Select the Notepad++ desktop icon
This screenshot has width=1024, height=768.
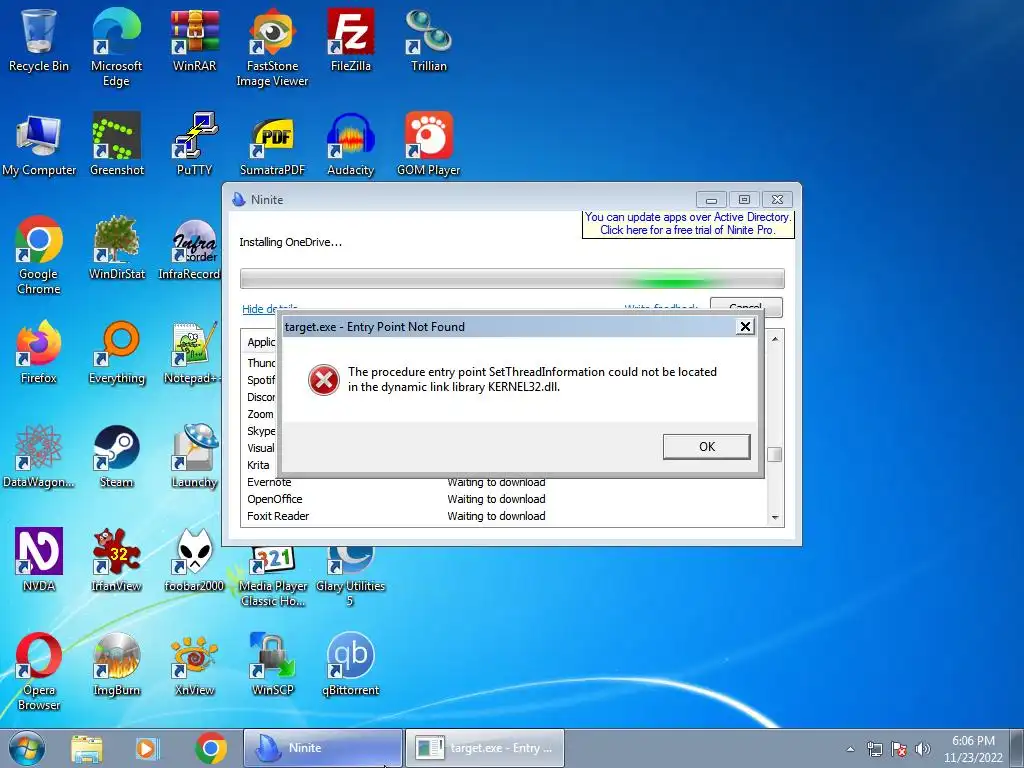(193, 353)
